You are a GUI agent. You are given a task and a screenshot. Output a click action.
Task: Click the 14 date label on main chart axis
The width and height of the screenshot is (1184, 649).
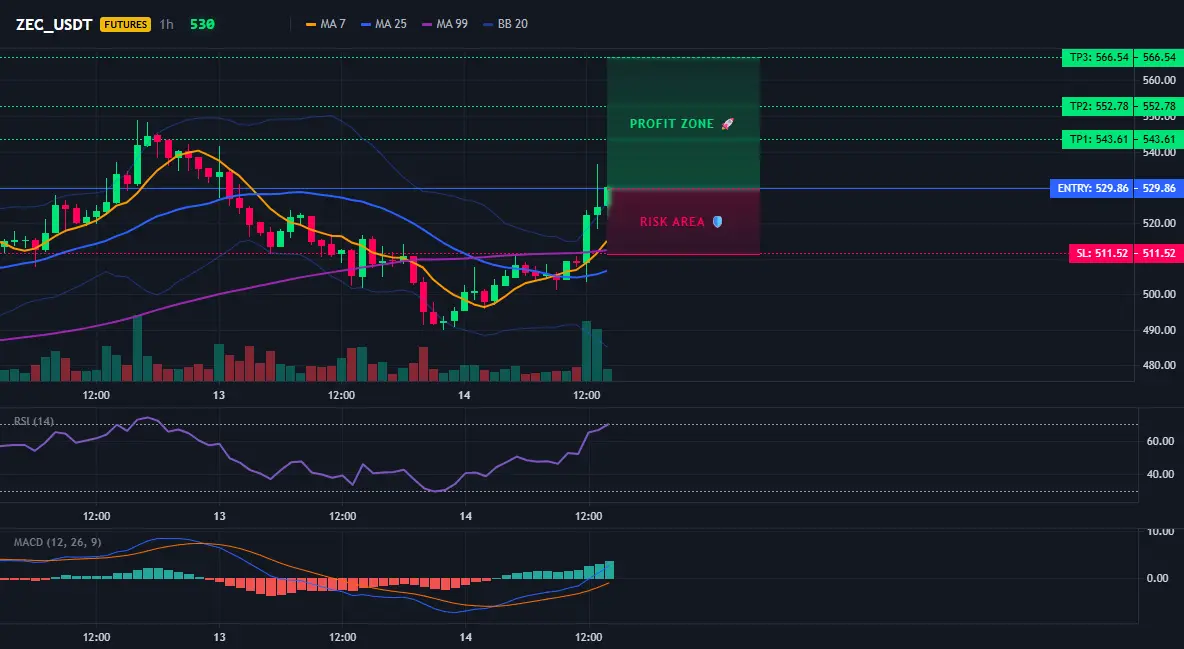click(x=464, y=395)
